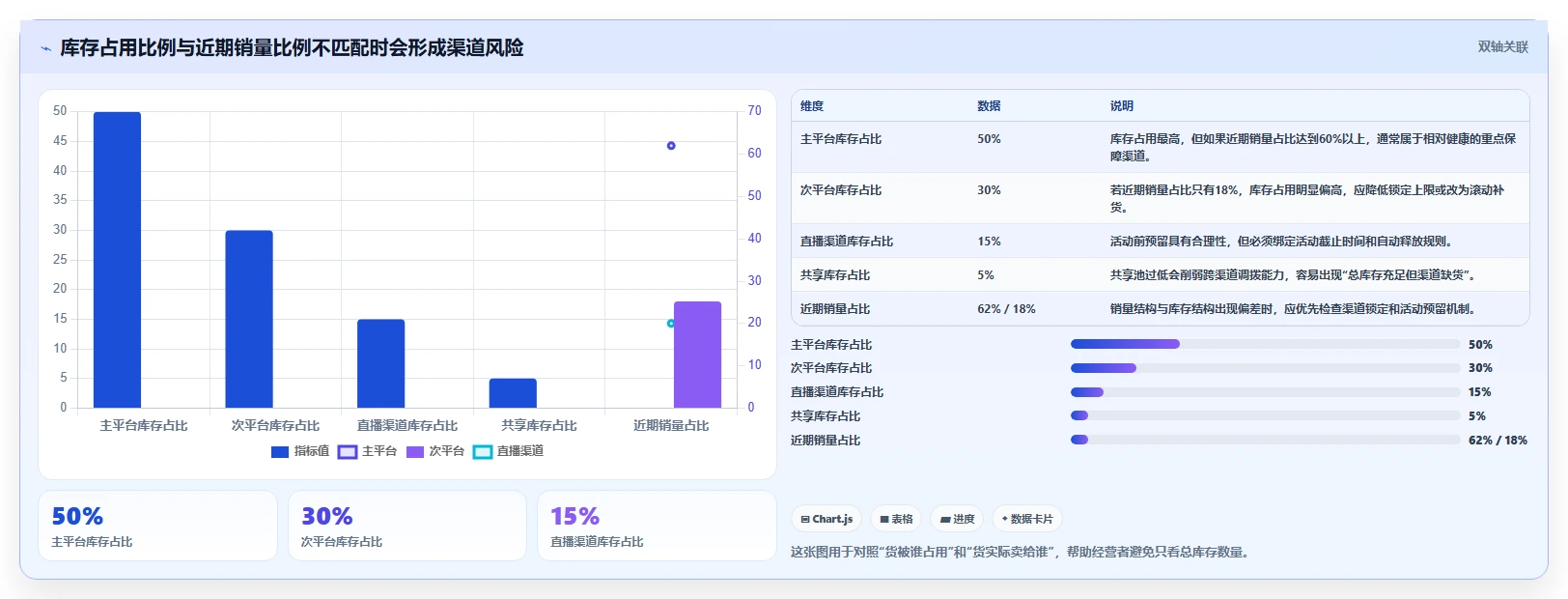Viewport: 1568px width, 599px height.
Task: Click the 30% value in the table
Action: tap(989, 190)
